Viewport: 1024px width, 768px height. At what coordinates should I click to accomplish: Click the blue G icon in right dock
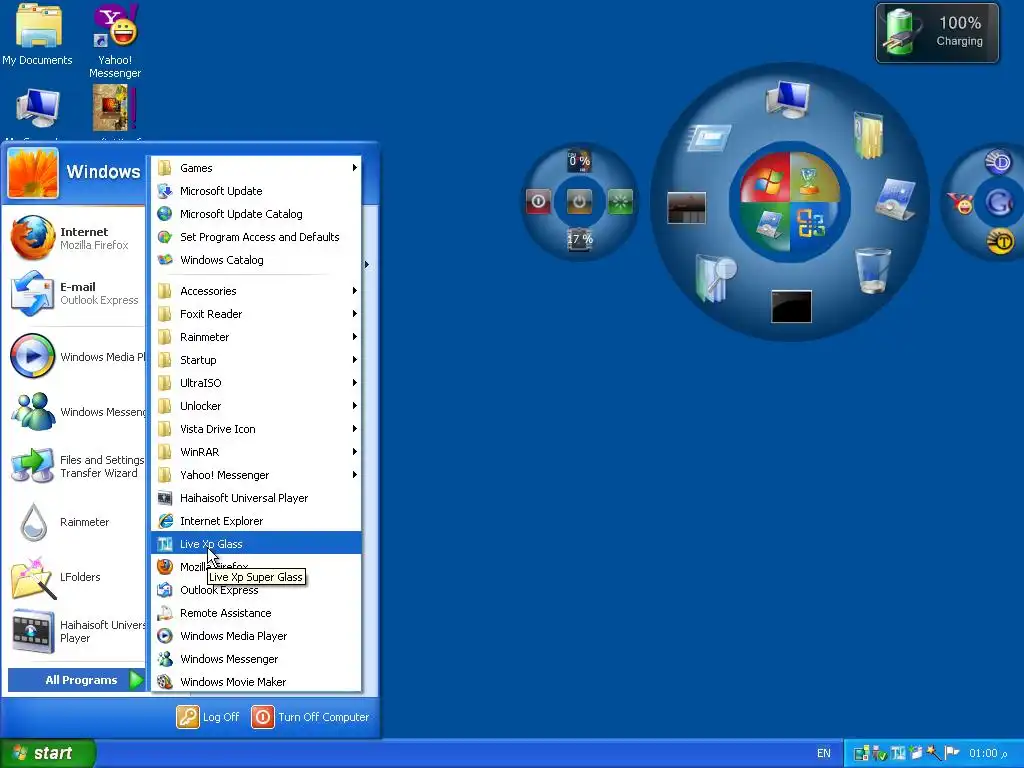tap(999, 202)
